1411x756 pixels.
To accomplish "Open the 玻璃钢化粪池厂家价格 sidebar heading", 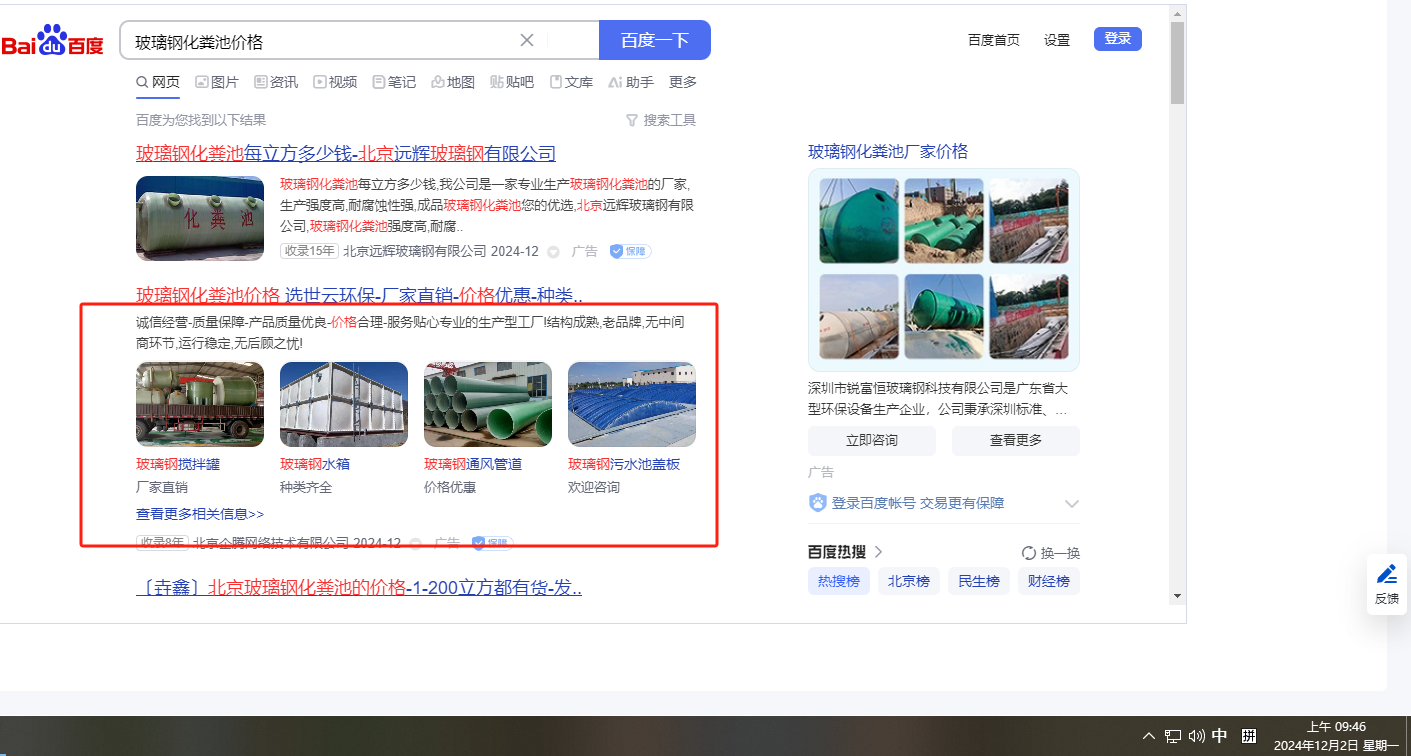I will pyautogui.click(x=888, y=152).
